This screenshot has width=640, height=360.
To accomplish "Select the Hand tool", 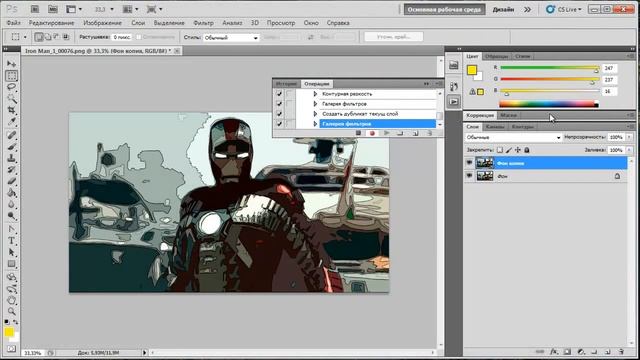I will tap(11, 300).
